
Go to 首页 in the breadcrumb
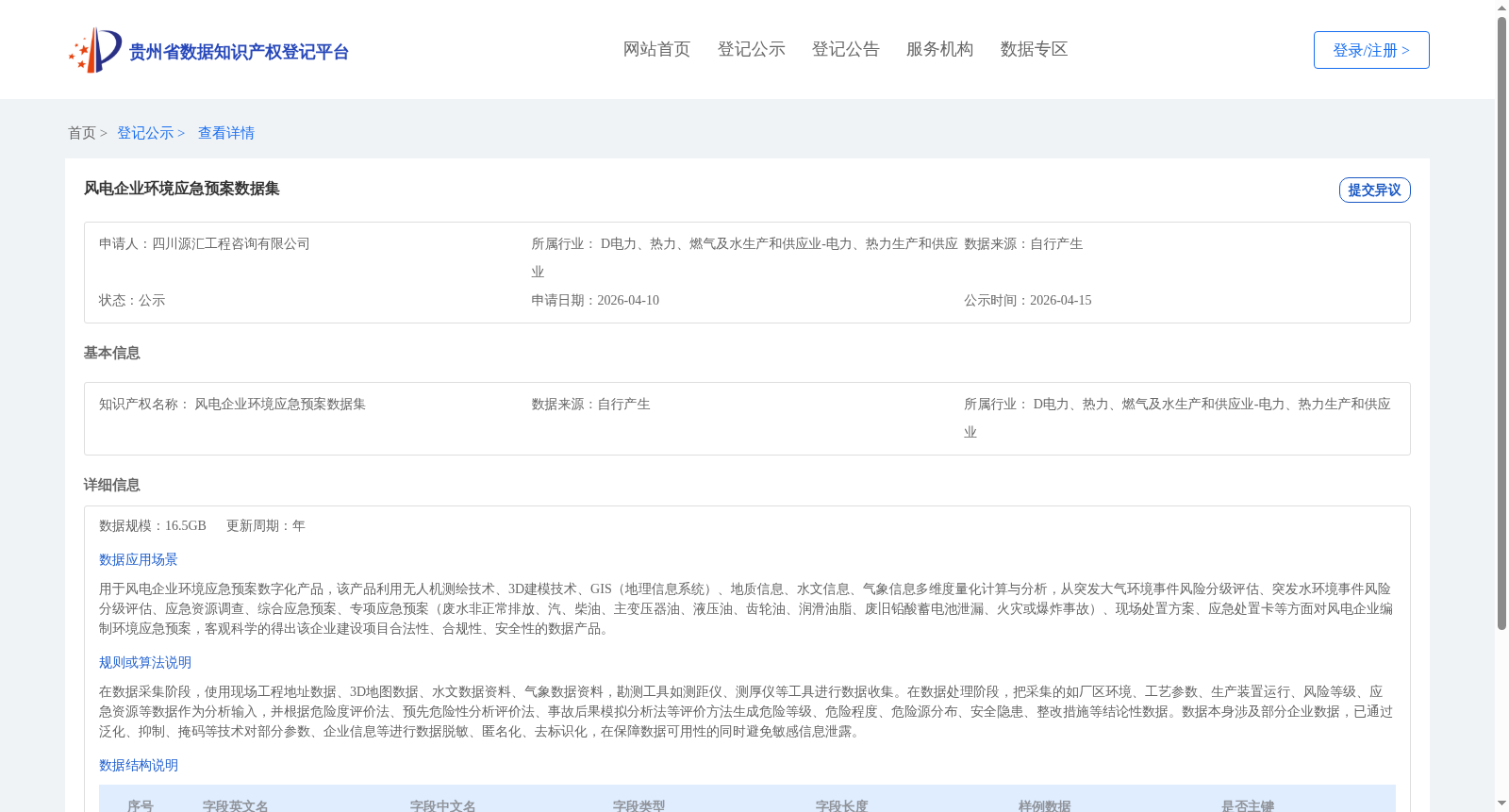(82, 133)
